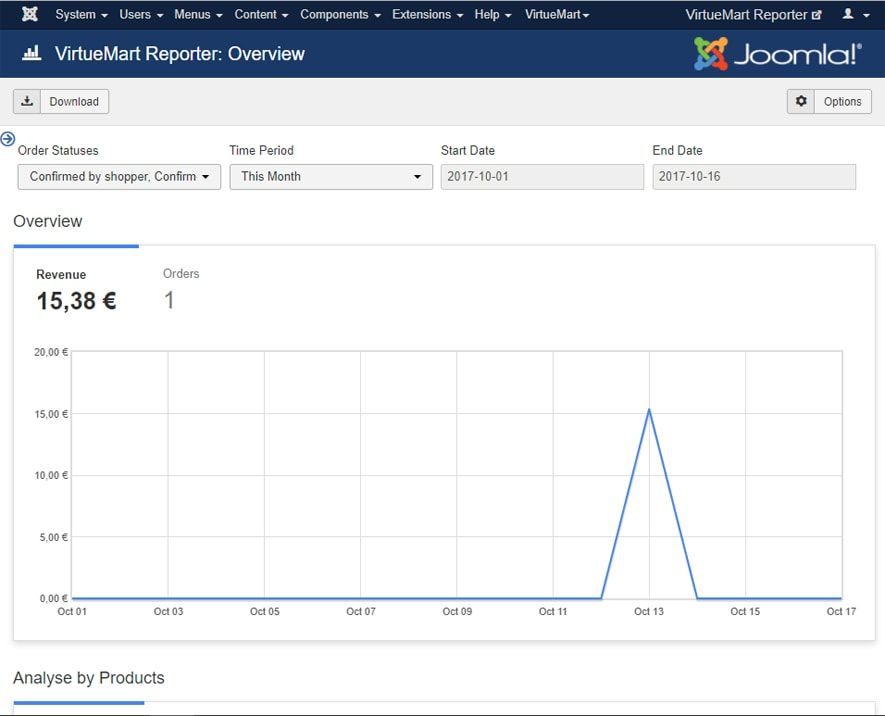The image size is (885, 716).
Task: Click the '20,00 €' y-axis label
Action: pos(51,352)
